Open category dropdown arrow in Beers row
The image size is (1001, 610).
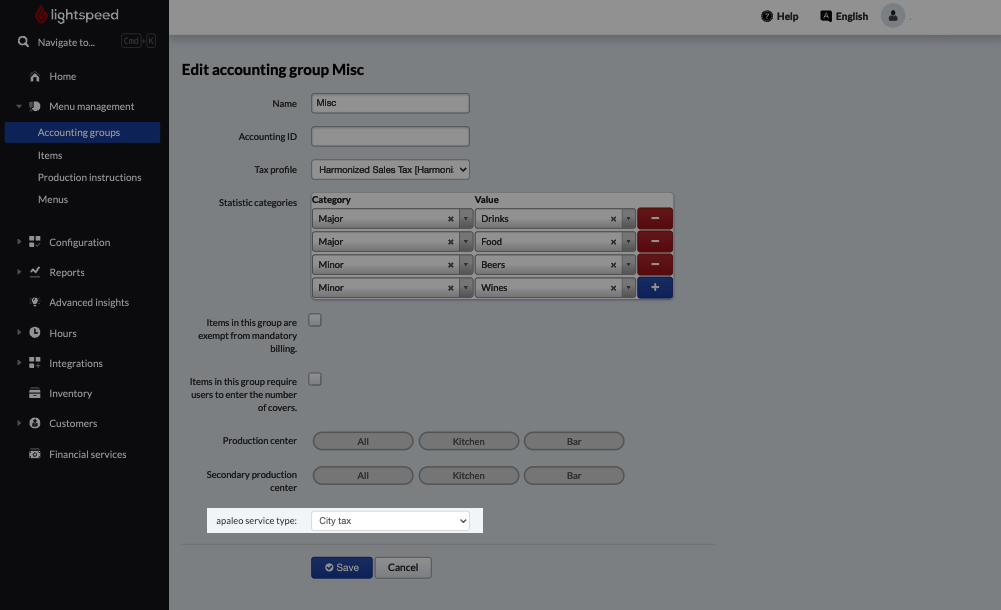[x=465, y=265]
